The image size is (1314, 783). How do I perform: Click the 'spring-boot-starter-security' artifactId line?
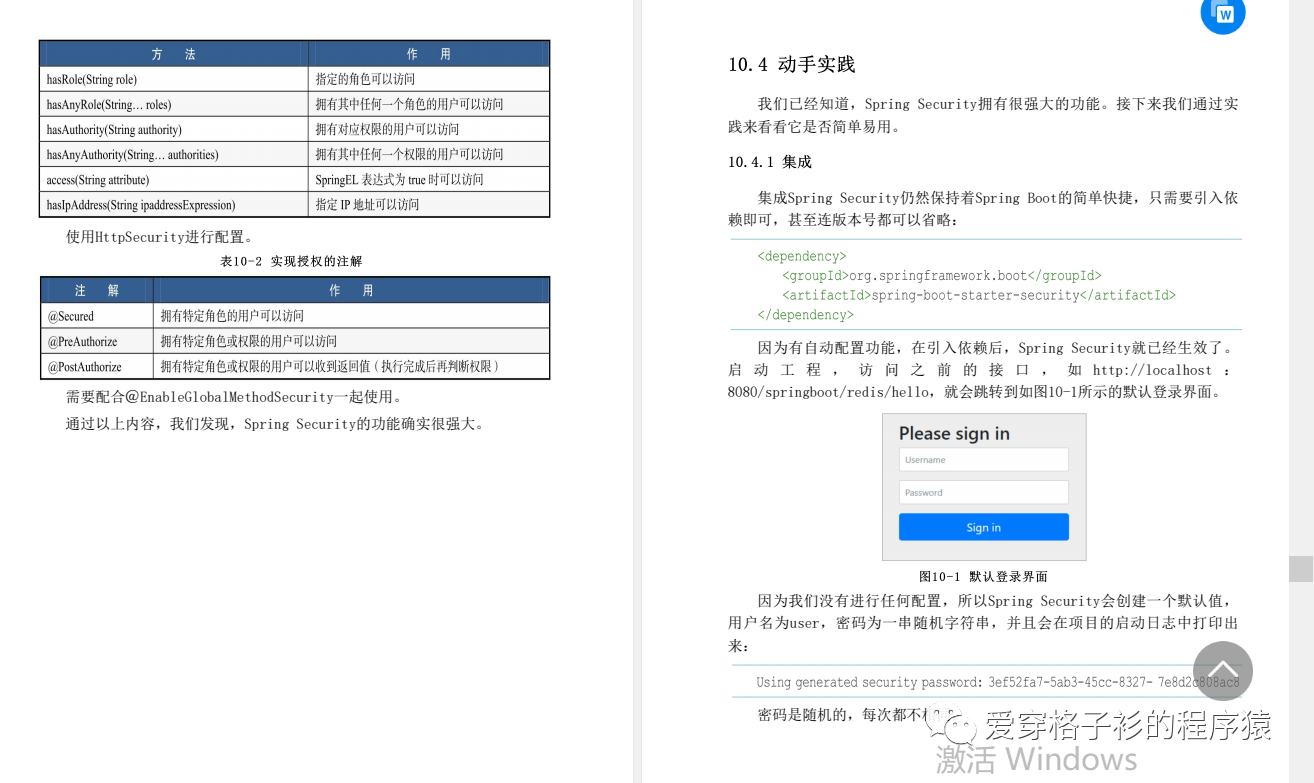(979, 295)
